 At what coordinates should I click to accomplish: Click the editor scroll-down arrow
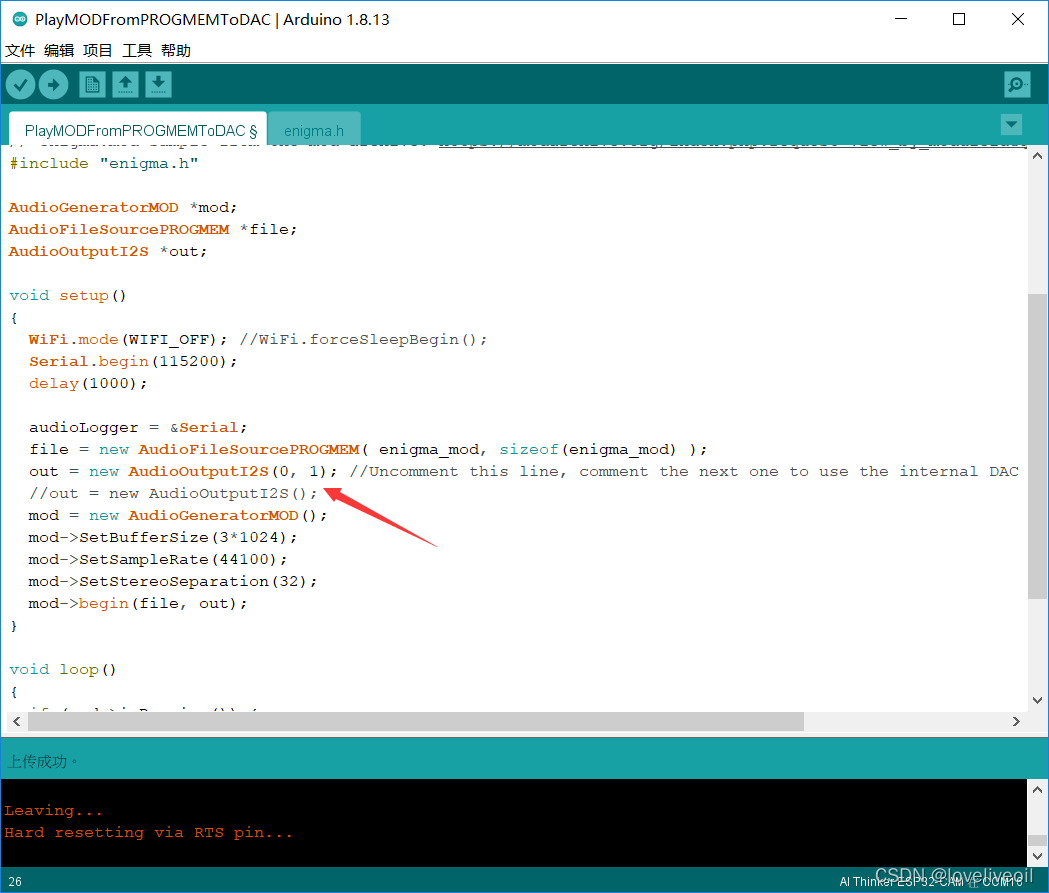pyautogui.click(x=1037, y=700)
